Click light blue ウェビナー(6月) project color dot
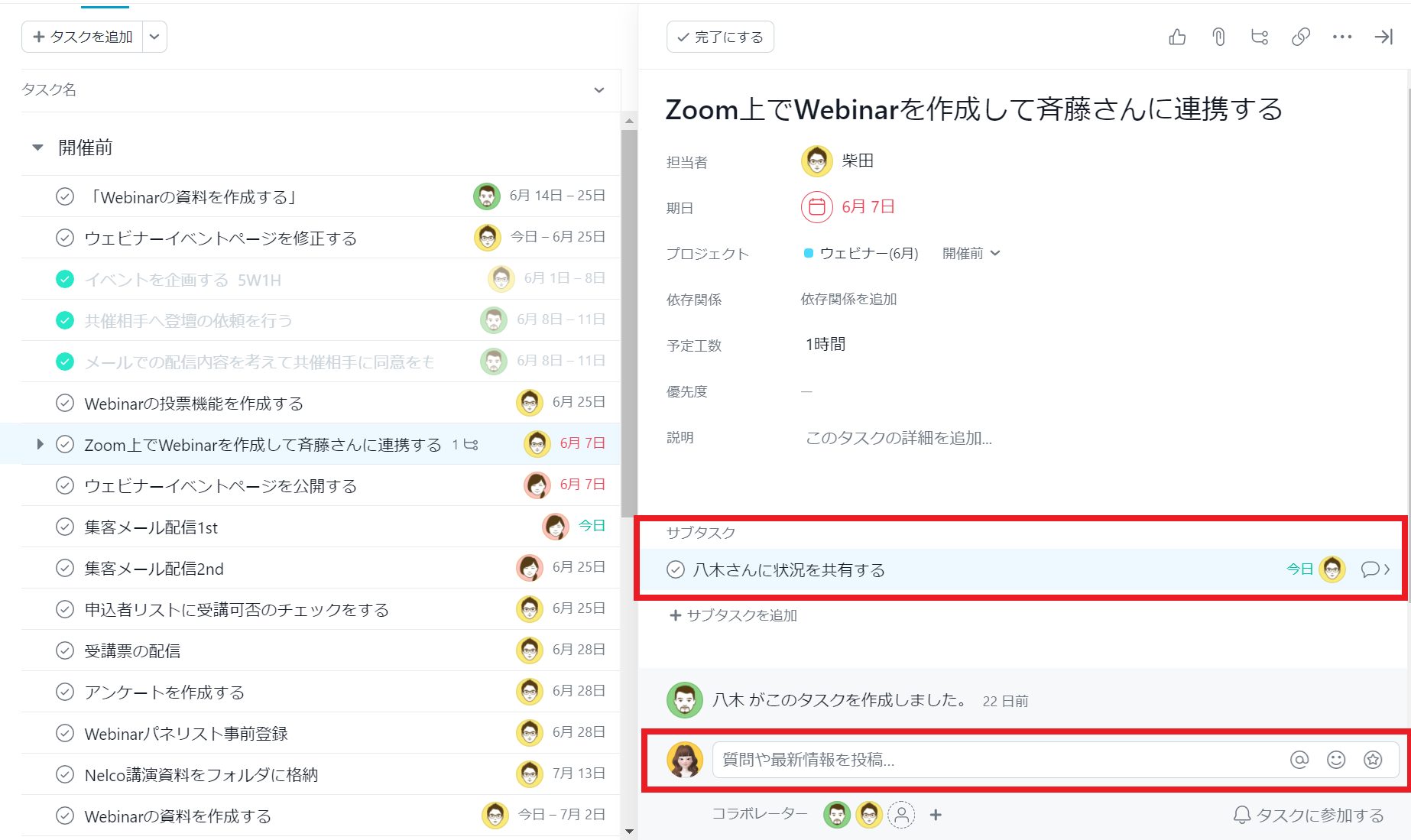Image resolution: width=1411 pixels, height=840 pixels. pyautogui.click(x=809, y=253)
